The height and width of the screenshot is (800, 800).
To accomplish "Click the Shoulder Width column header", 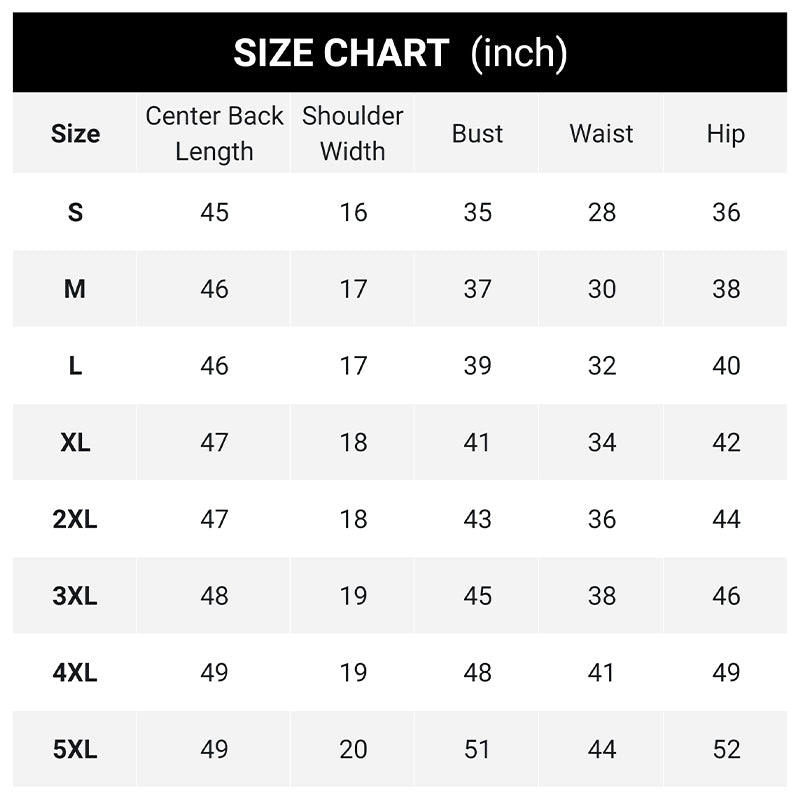I will coord(353,134).
